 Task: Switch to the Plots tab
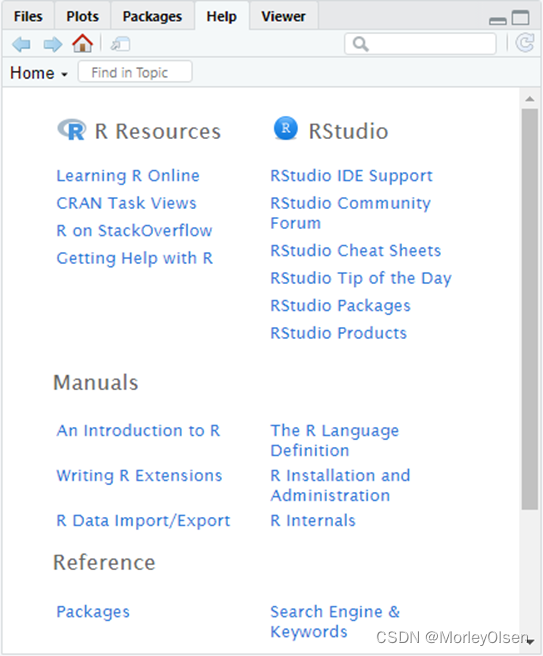pos(82,16)
